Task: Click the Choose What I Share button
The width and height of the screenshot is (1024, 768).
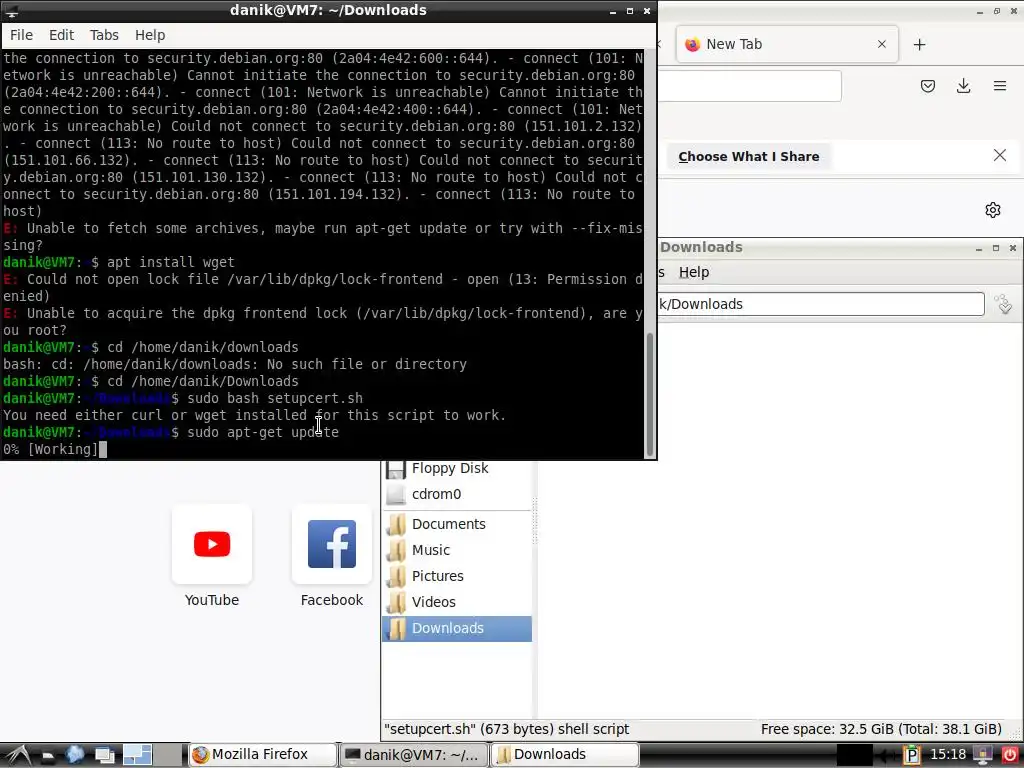Action: (748, 157)
